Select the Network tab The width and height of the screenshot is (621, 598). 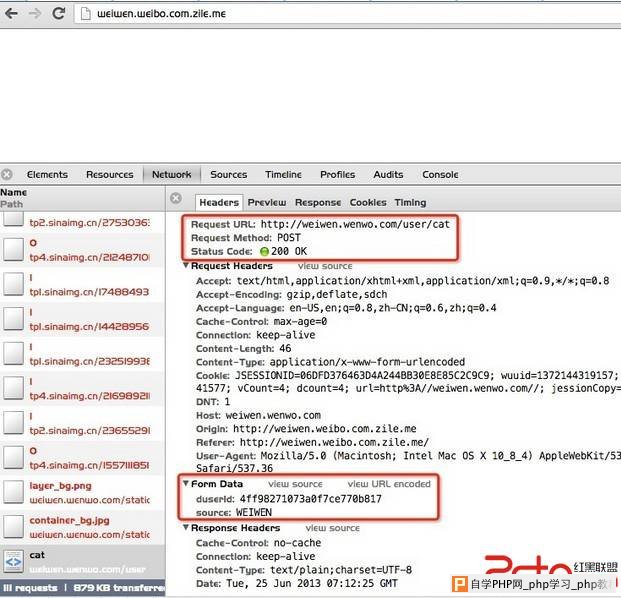pos(171,175)
